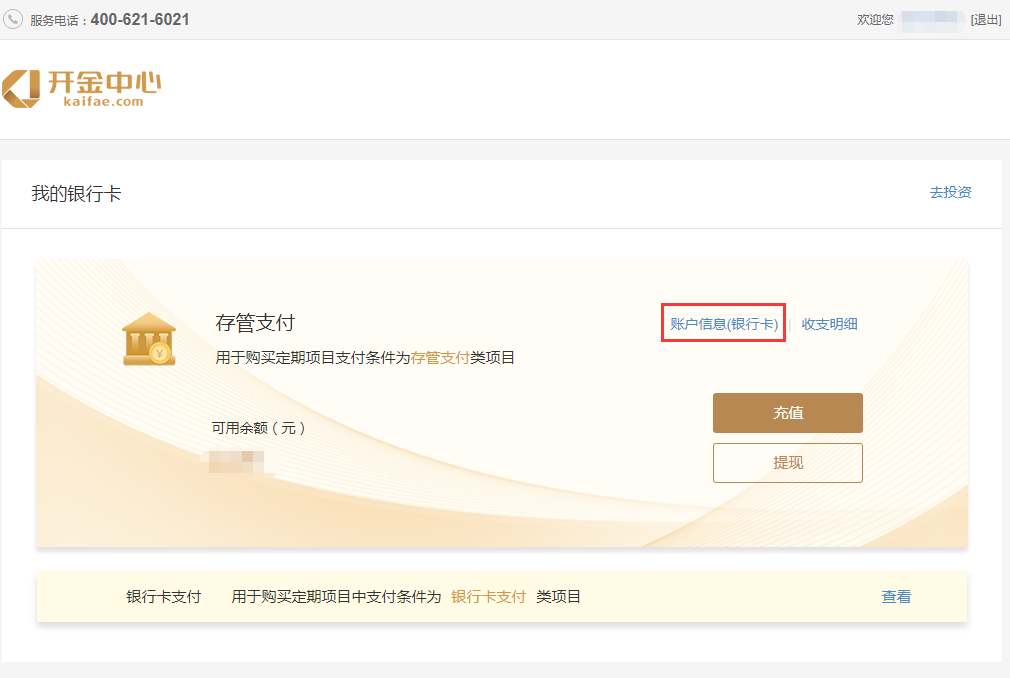This screenshot has height=678, width=1010.
Task: Open 去投资 to start investing
Action: point(950,193)
